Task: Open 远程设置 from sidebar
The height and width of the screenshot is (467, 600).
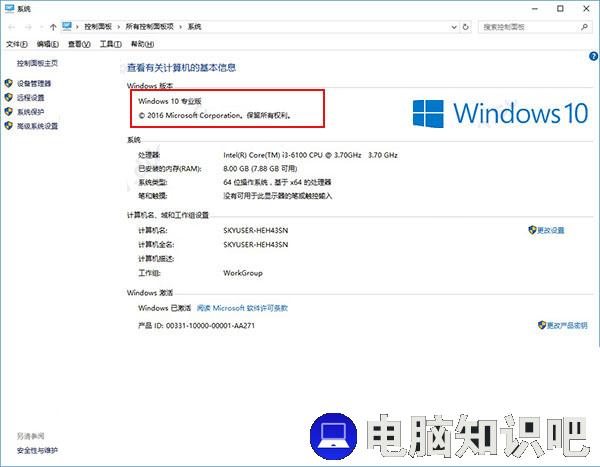Action: click(x=30, y=98)
